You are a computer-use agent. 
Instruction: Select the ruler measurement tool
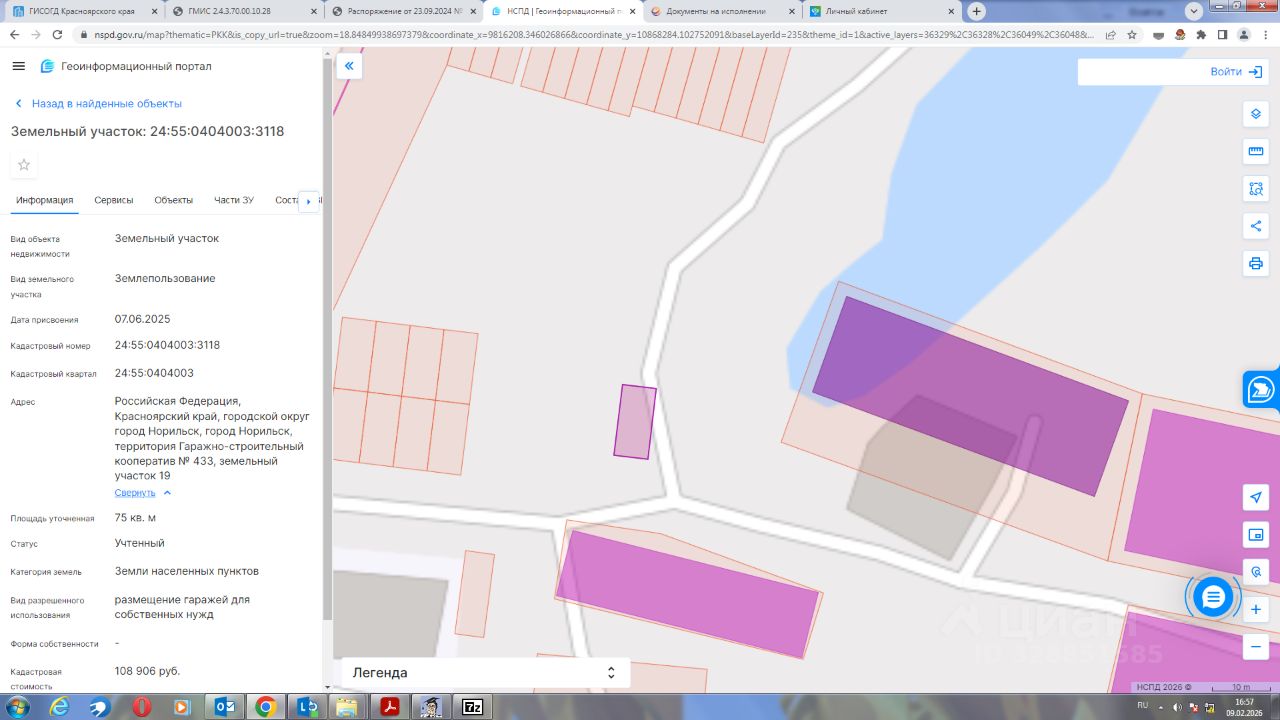click(1256, 151)
